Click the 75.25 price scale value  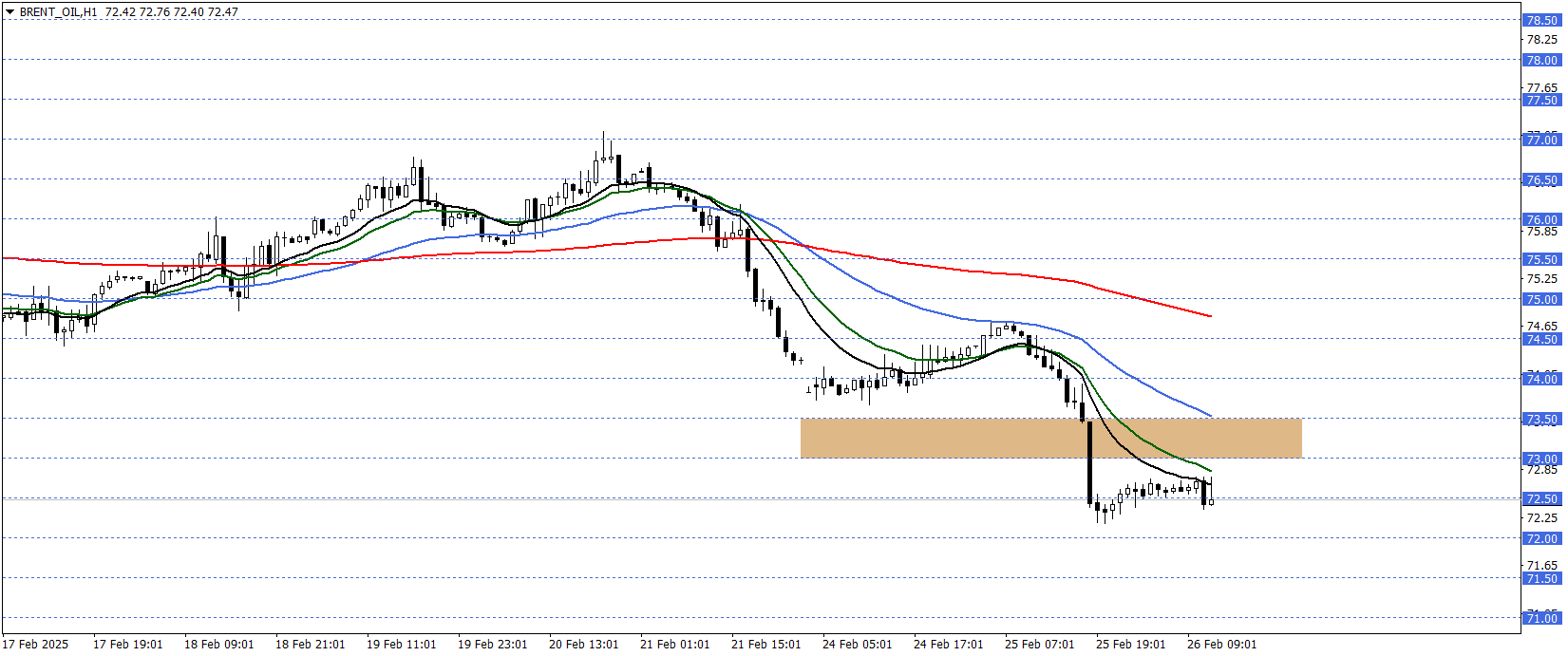click(1541, 279)
